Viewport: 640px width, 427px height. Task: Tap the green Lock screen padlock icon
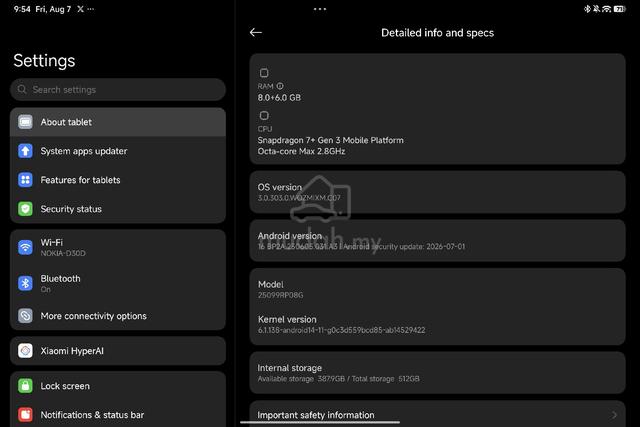(x=25, y=385)
